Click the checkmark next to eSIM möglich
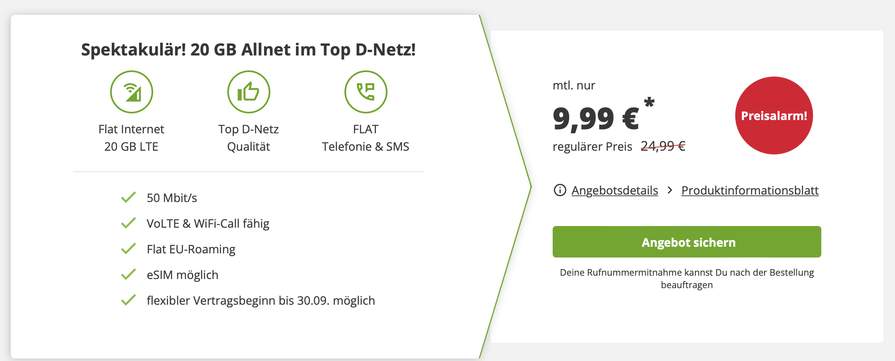 128,275
